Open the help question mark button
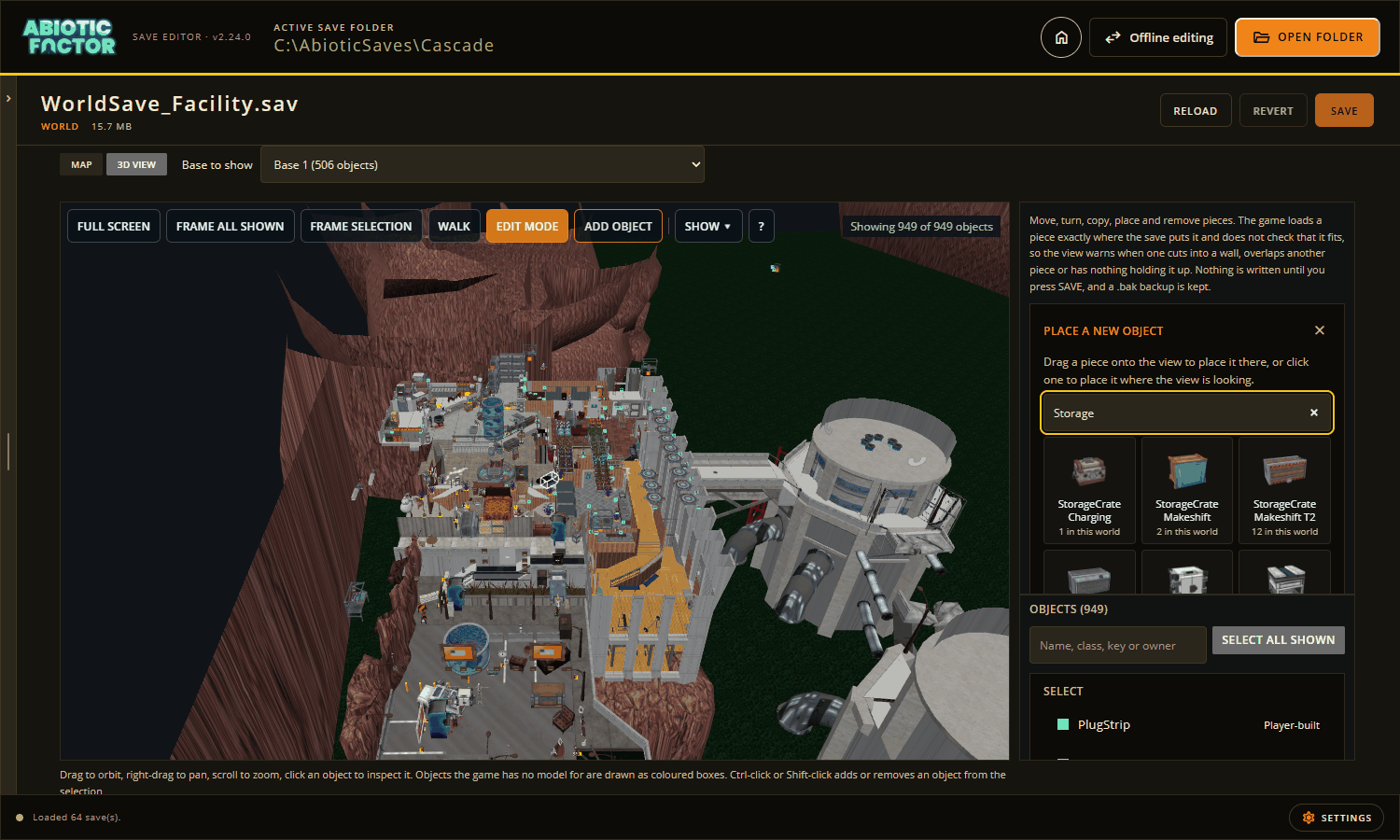Screen dimensions: 1400x840 pos(761,226)
